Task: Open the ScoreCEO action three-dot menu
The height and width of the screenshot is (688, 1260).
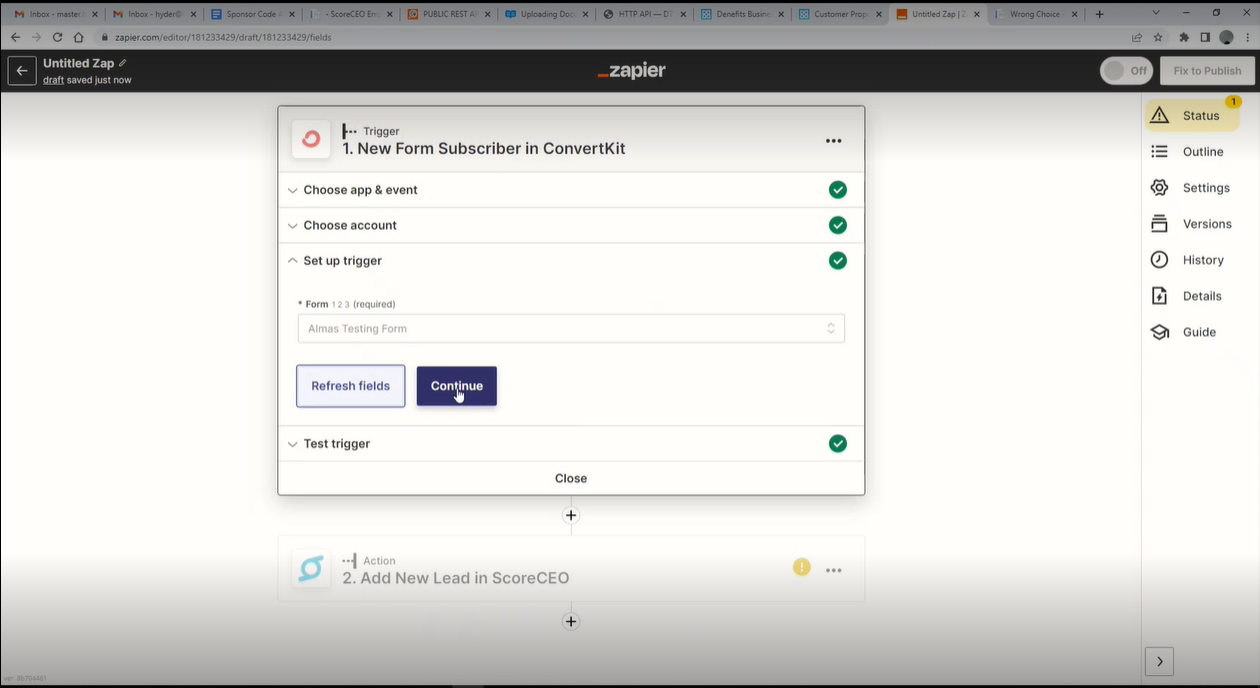Action: pos(834,570)
